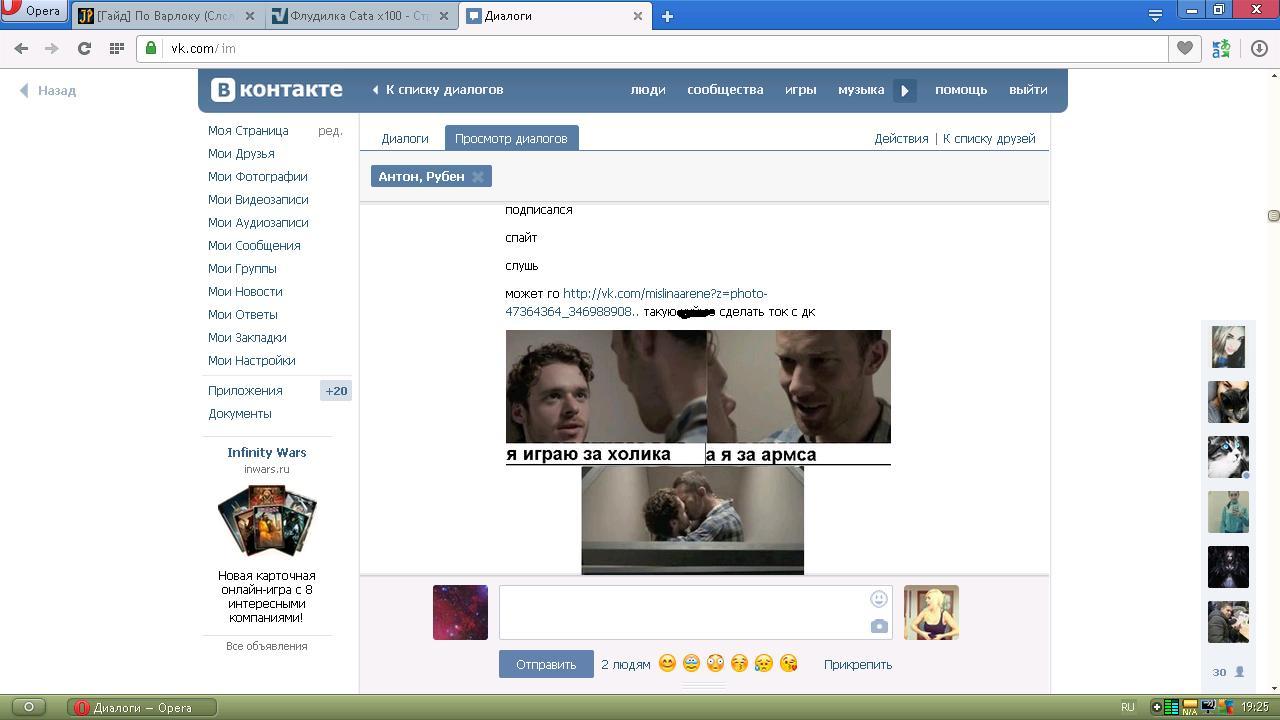1280x720 pixels.
Task: Click the ВКонтакте logo
Action: tap(277, 89)
